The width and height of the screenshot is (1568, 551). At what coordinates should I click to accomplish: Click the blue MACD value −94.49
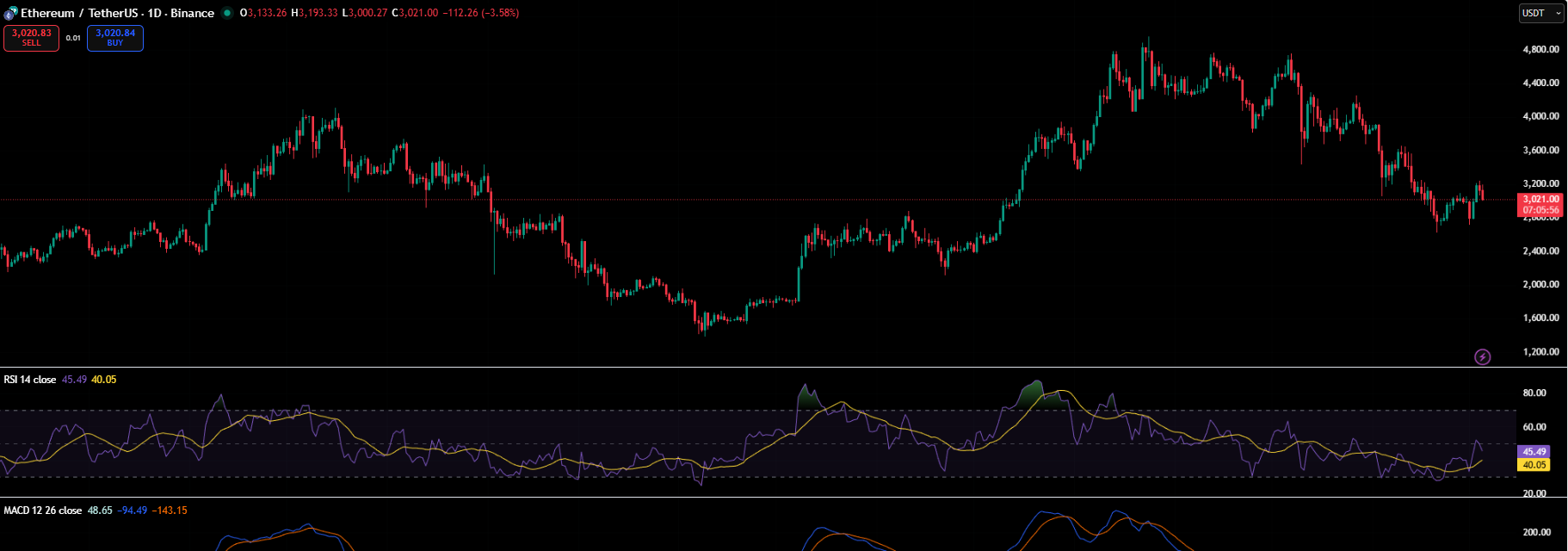[x=133, y=511]
